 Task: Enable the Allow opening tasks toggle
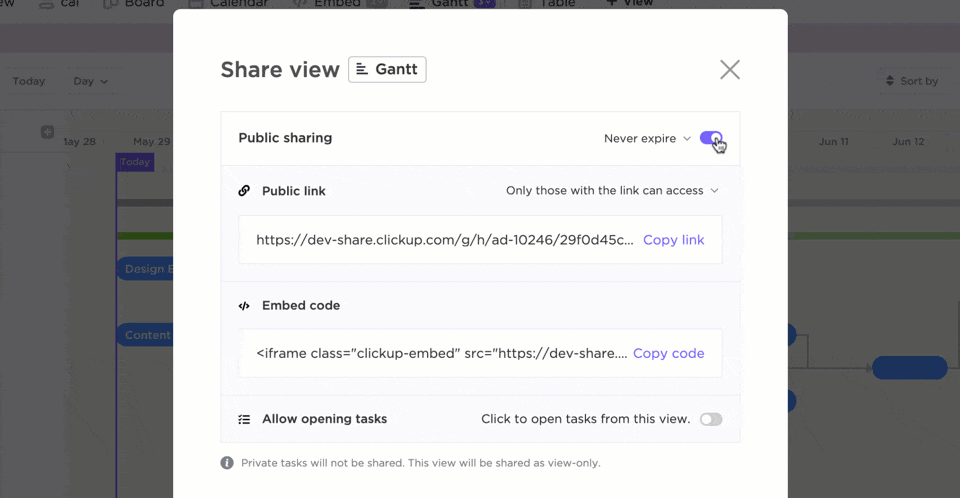(x=711, y=419)
